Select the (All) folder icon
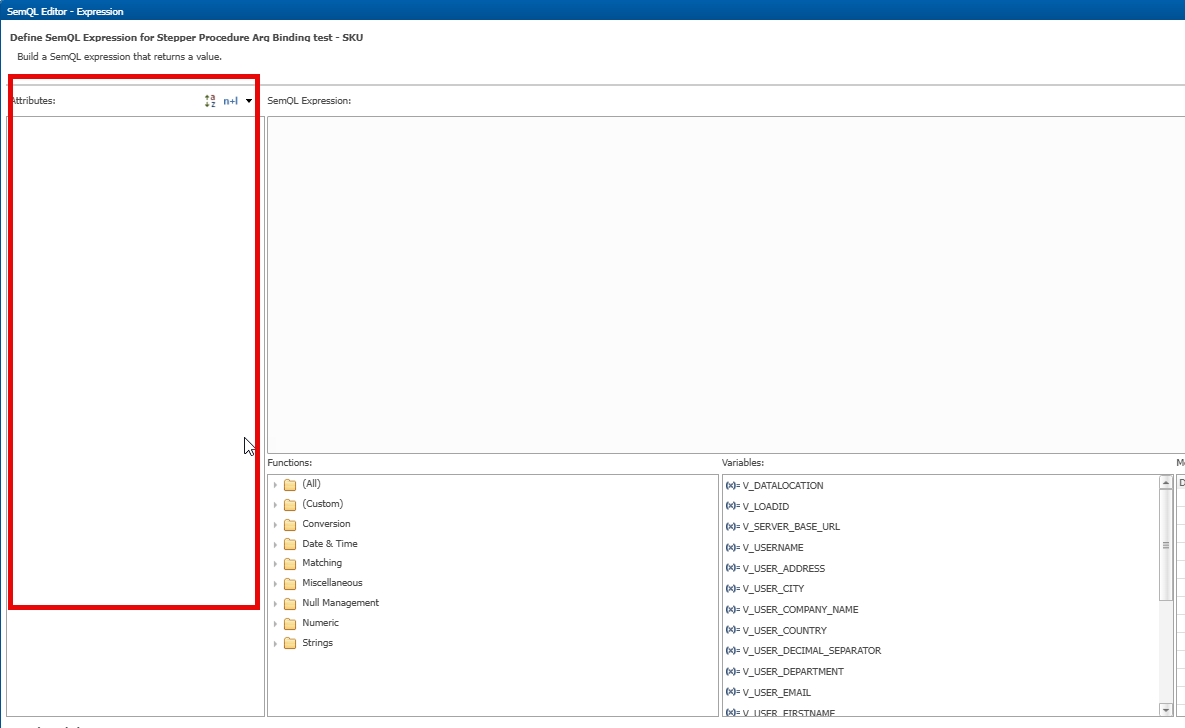The height and width of the screenshot is (728, 1185). tap(290, 485)
